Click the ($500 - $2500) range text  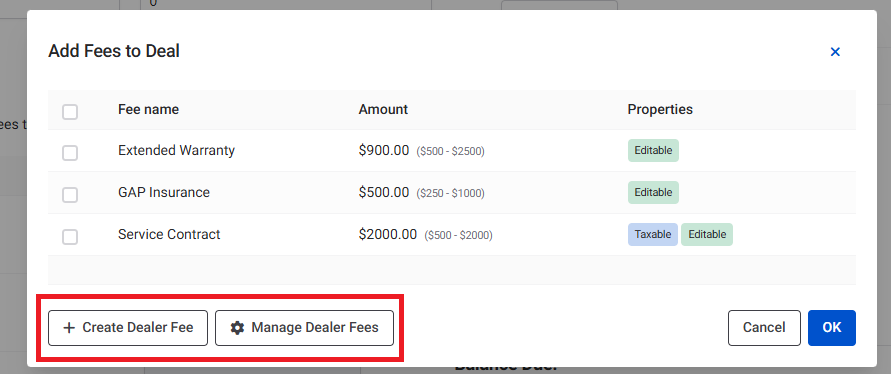451,152
